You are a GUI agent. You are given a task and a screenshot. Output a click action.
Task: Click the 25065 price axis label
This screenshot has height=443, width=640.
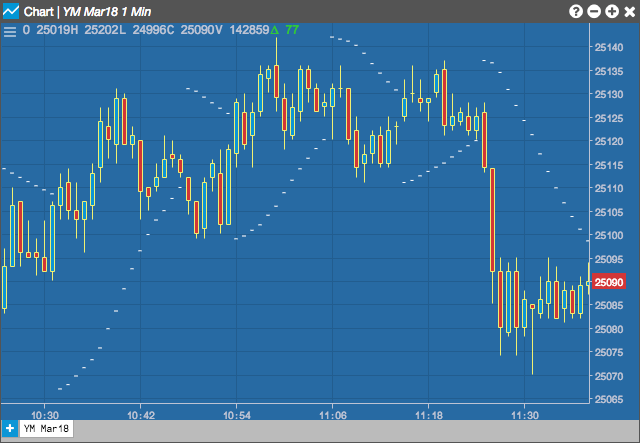(609, 399)
